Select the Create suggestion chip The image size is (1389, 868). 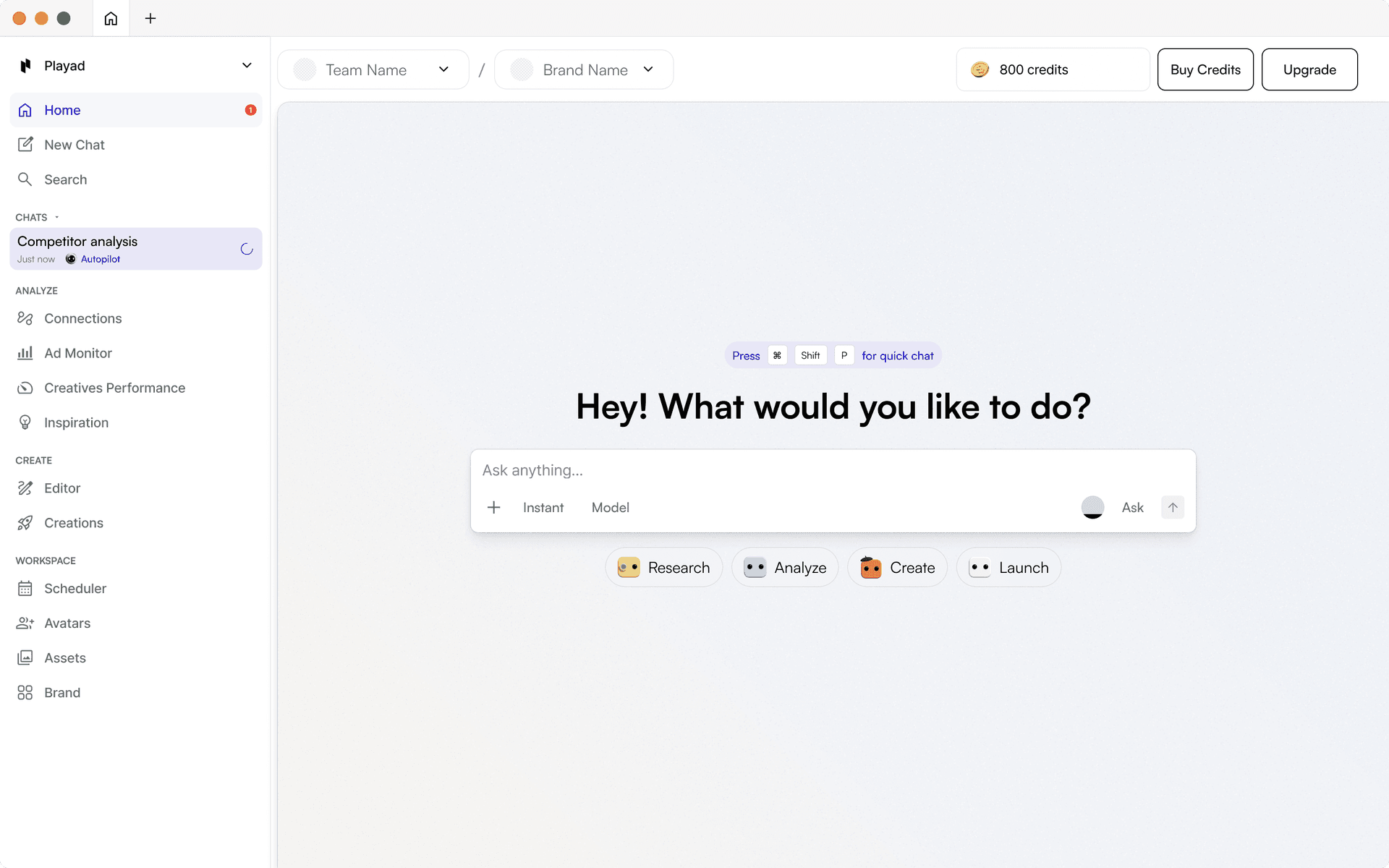(897, 568)
